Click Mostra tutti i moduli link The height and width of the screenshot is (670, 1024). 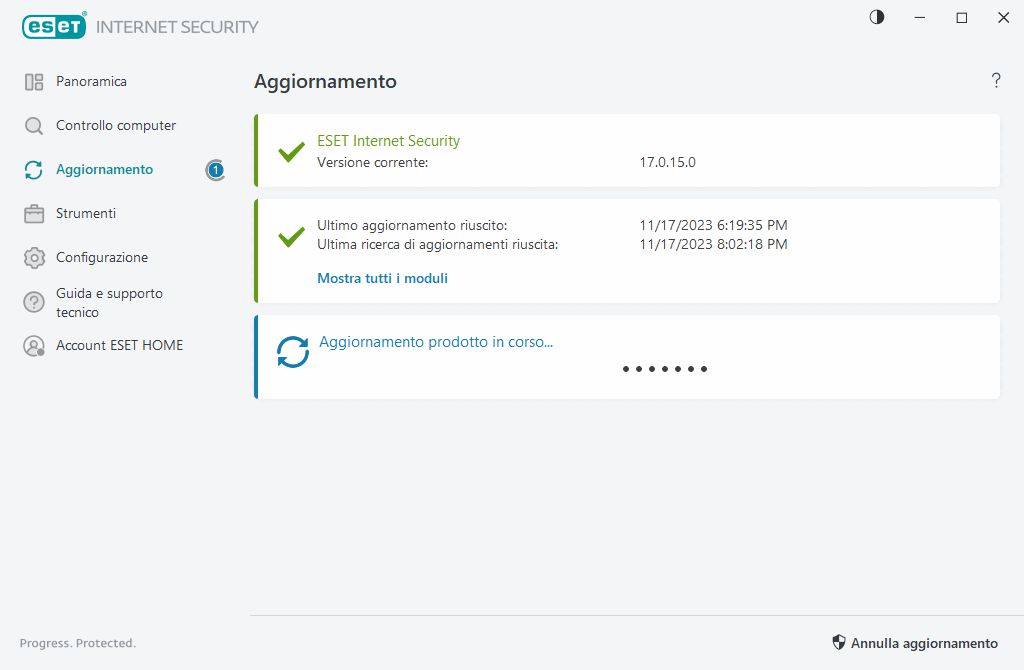click(x=382, y=278)
